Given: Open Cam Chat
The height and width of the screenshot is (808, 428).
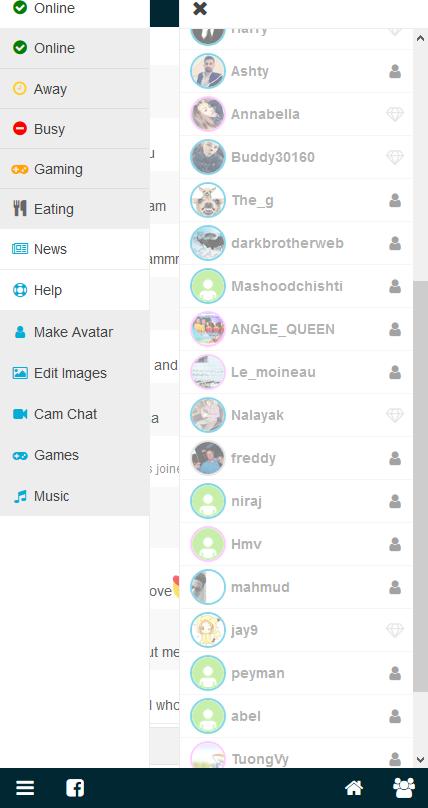Looking at the screenshot, I should point(75,414).
